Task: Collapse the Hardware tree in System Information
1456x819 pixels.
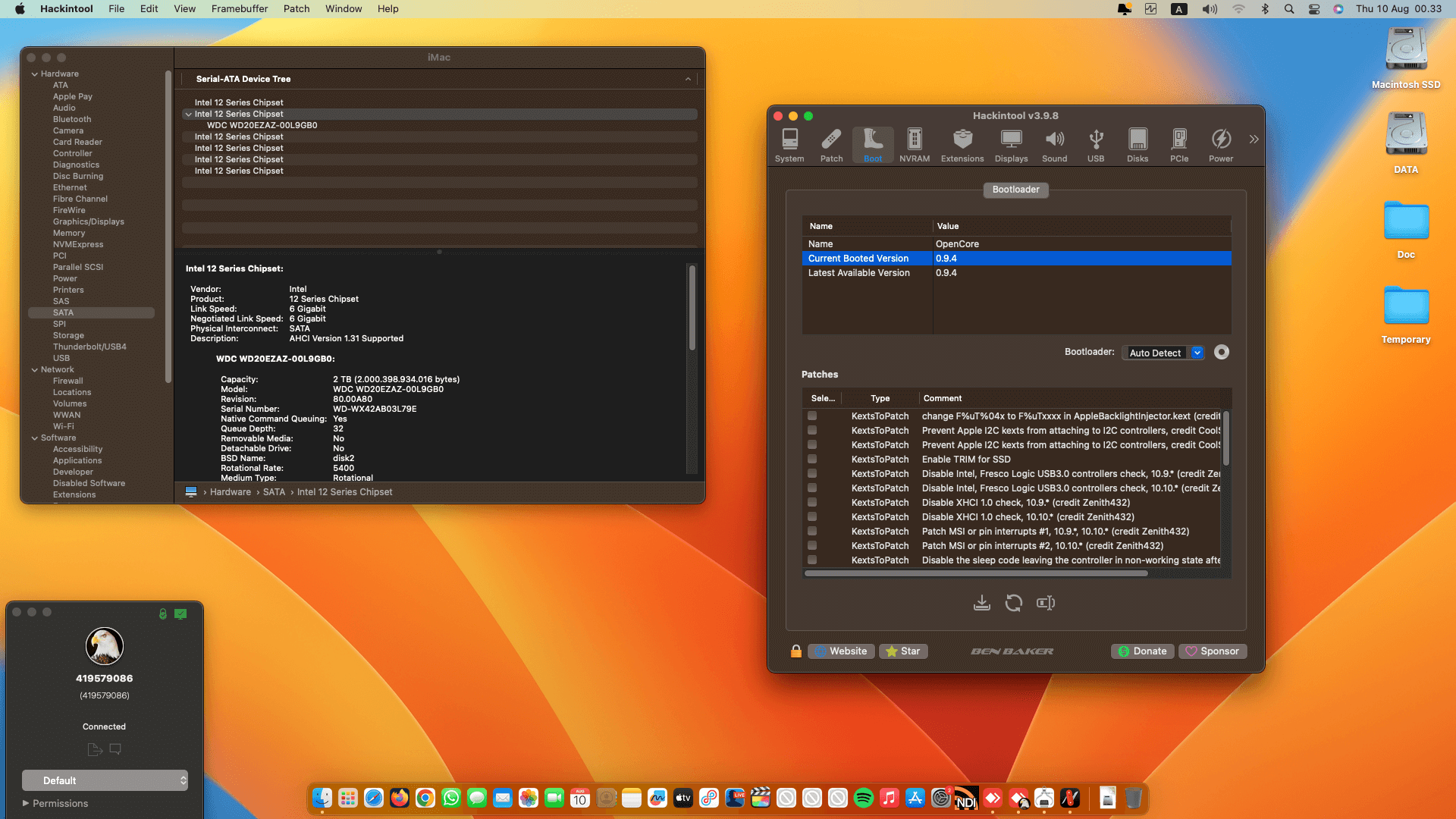Action: coord(35,74)
